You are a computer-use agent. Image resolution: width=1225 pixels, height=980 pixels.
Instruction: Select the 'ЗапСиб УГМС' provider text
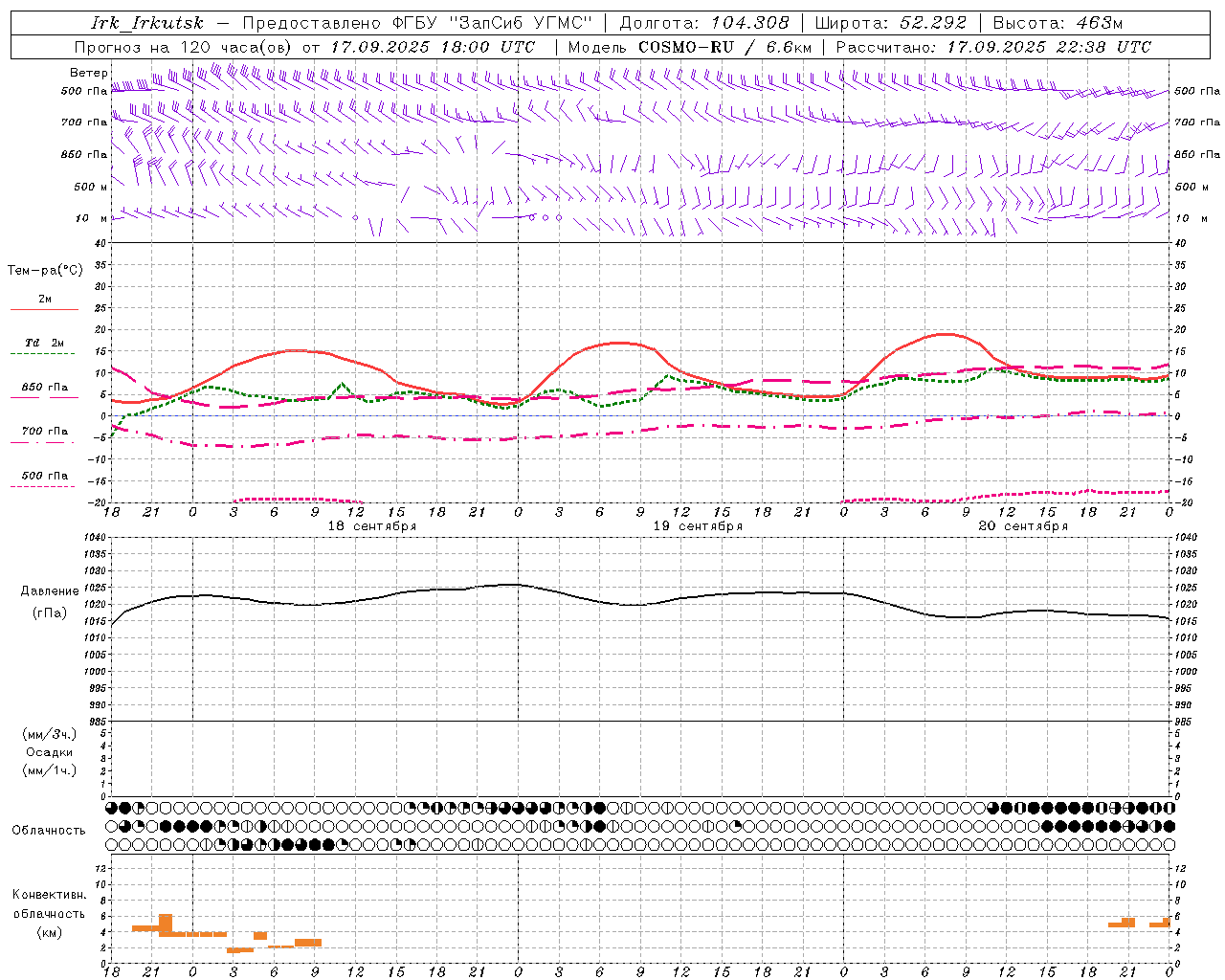tap(521, 23)
